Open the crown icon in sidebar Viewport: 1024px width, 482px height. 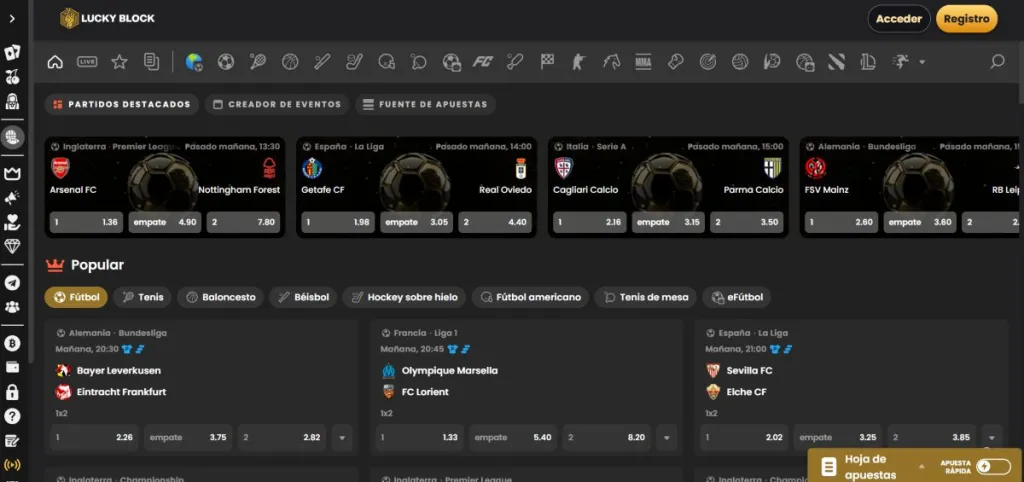click(12, 173)
